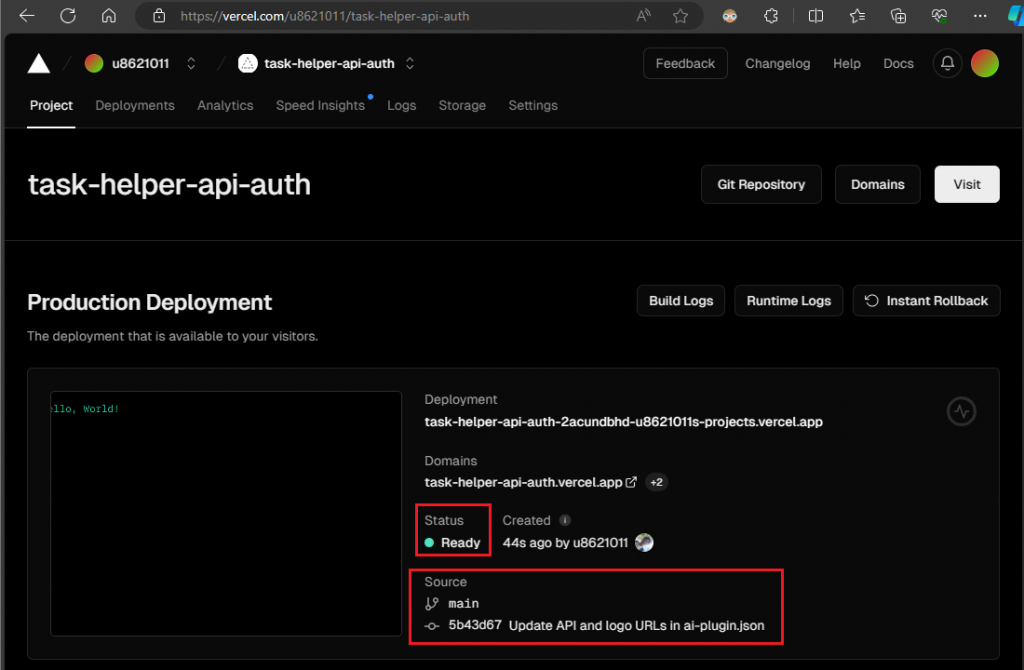Click the task-helper-api-auth project icon
This screenshot has width=1024, height=670.
(248, 63)
